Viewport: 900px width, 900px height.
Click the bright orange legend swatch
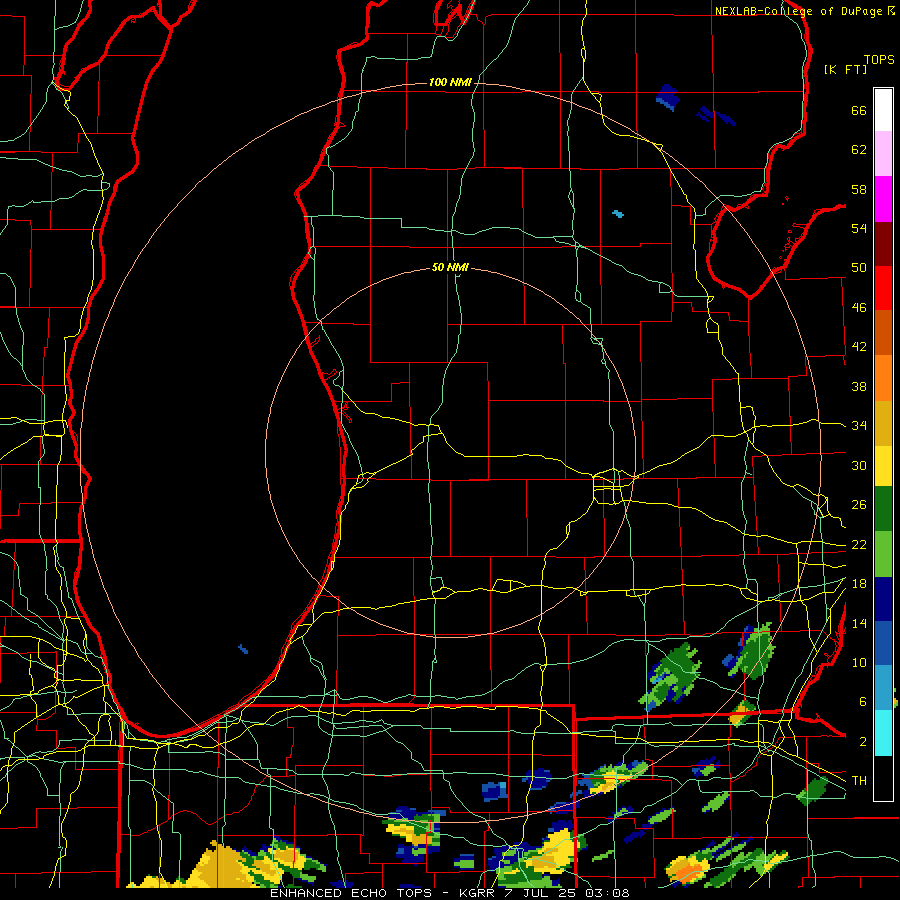tap(883, 378)
